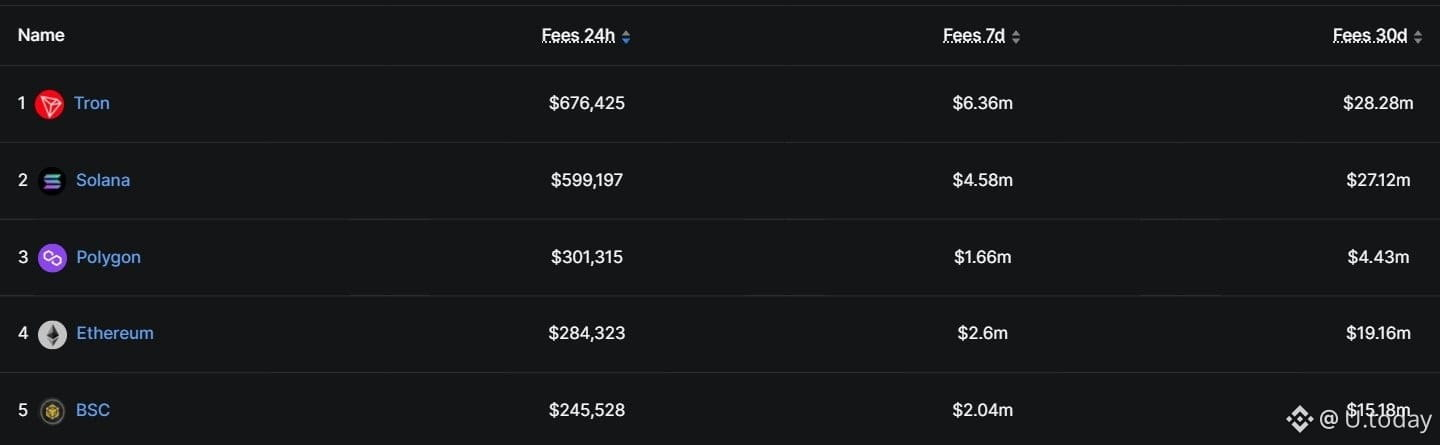Click the BSC logo icon
Viewport: 1440px width, 445px height.
[x=52, y=411]
